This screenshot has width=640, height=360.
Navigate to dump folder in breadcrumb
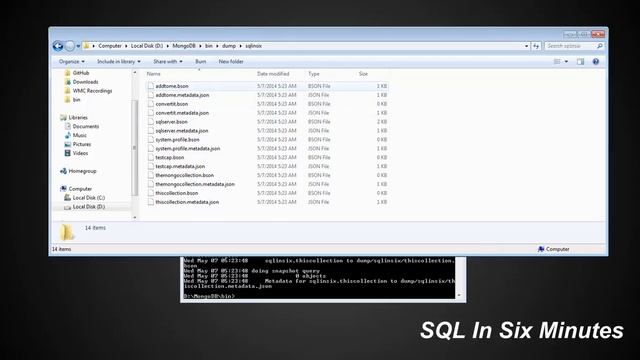pyautogui.click(x=229, y=46)
